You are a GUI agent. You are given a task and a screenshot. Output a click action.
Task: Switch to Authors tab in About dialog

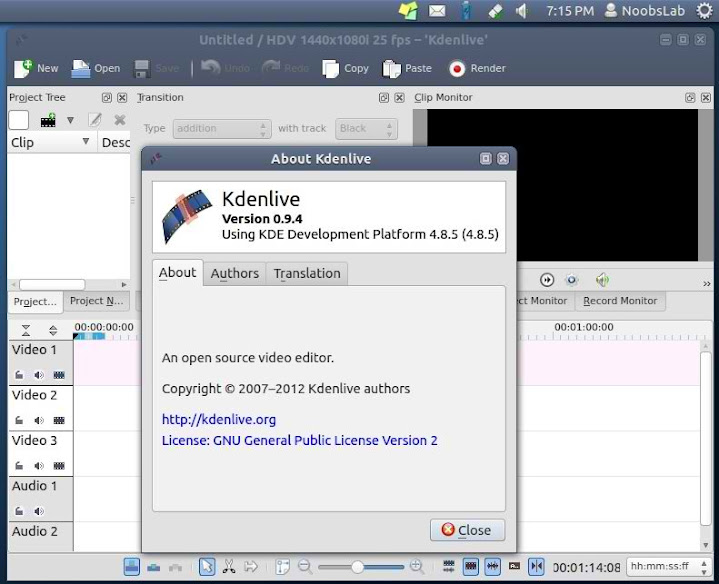(235, 274)
